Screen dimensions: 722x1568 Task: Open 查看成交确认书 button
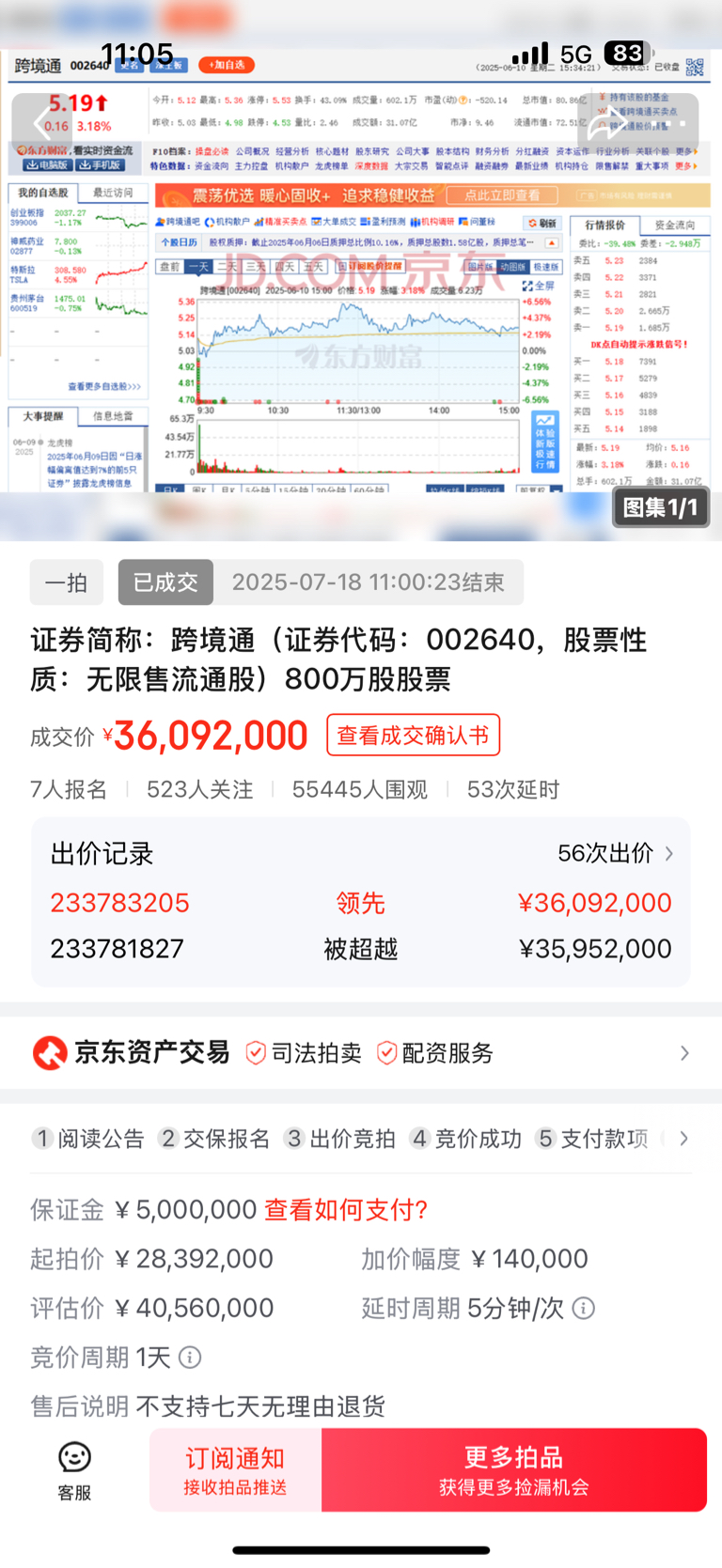pyautogui.click(x=413, y=735)
